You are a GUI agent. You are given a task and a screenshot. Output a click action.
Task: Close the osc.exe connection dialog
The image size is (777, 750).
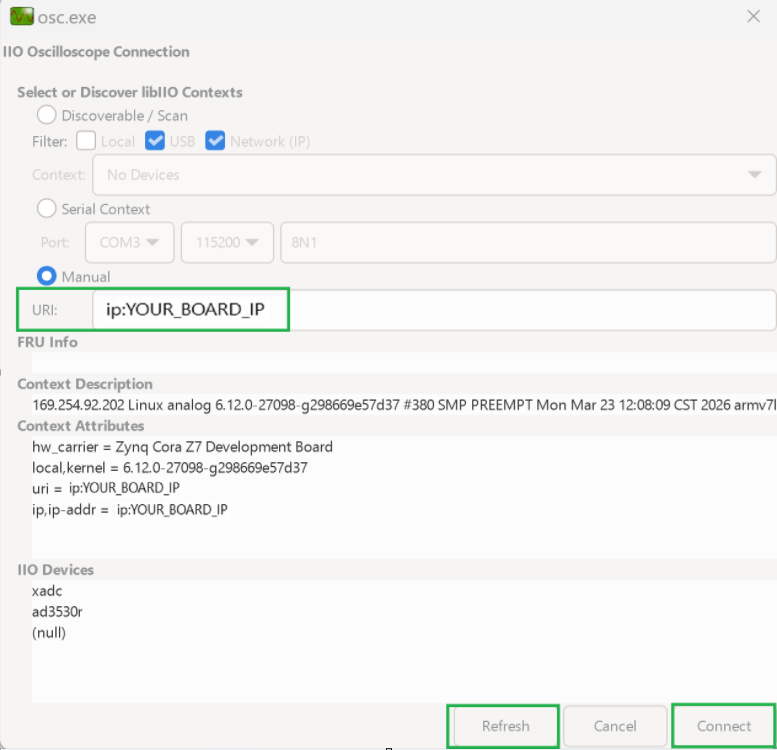[x=754, y=17]
